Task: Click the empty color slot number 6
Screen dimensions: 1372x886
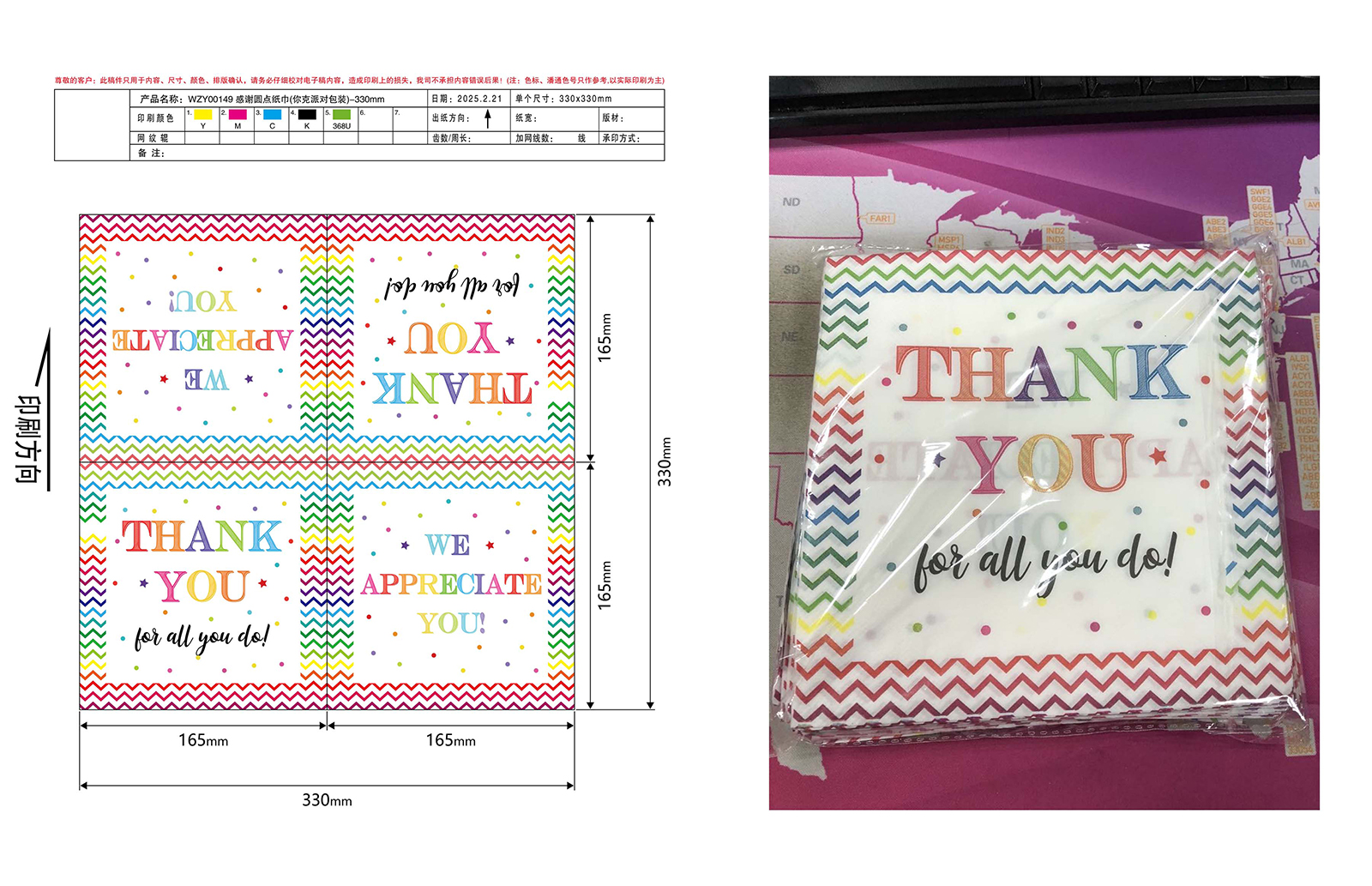Action: [375, 118]
